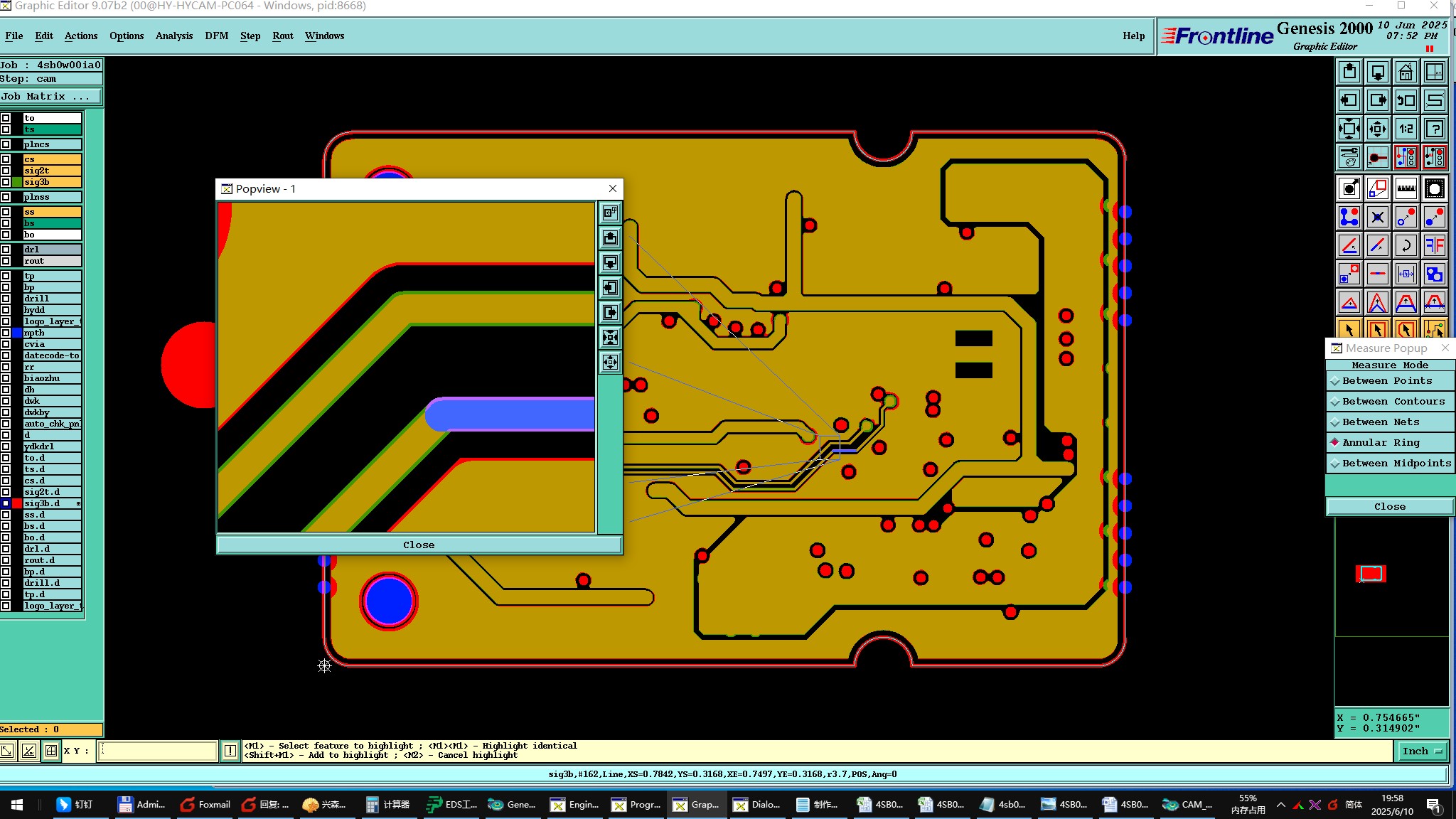1456x819 pixels.
Task: Select Between Points measure mode
Action: pos(1386,381)
